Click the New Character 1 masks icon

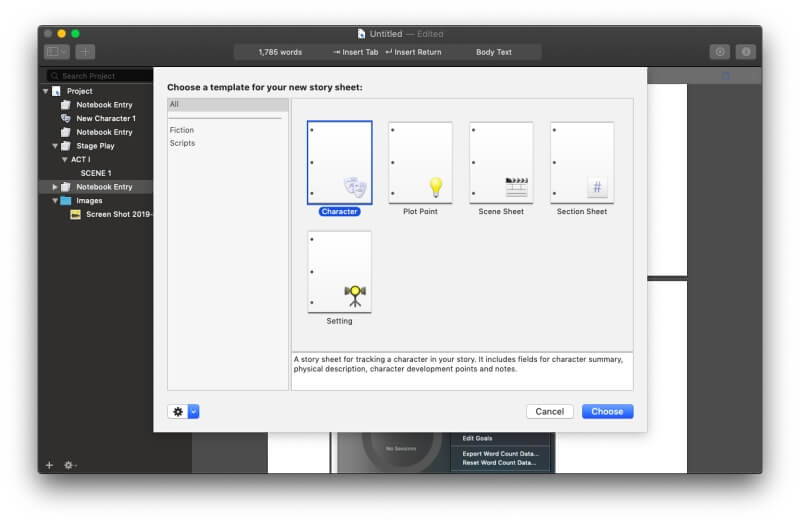66,118
